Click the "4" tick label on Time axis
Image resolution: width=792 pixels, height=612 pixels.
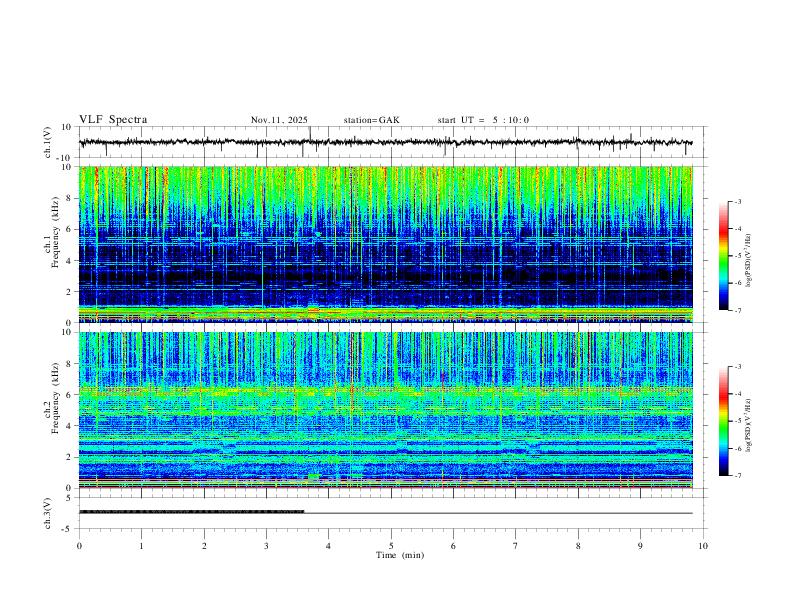point(328,546)
